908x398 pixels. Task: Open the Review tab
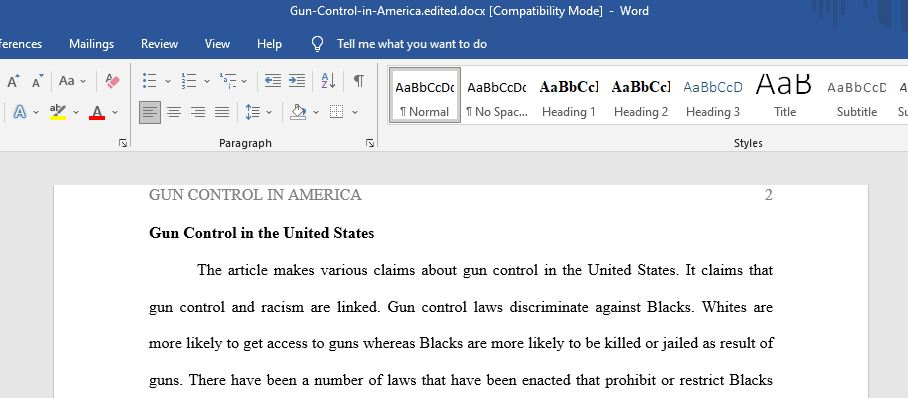tap(159, 44)
